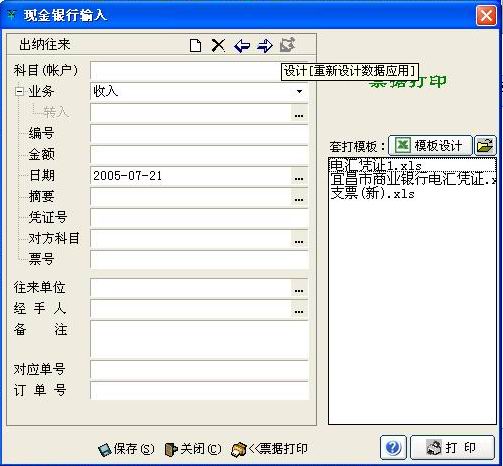Image resolution: width=503 pixels, height=466 pixels.
Task: Toggle the <<票据打印 panel button
Action: tap(269, 449)
